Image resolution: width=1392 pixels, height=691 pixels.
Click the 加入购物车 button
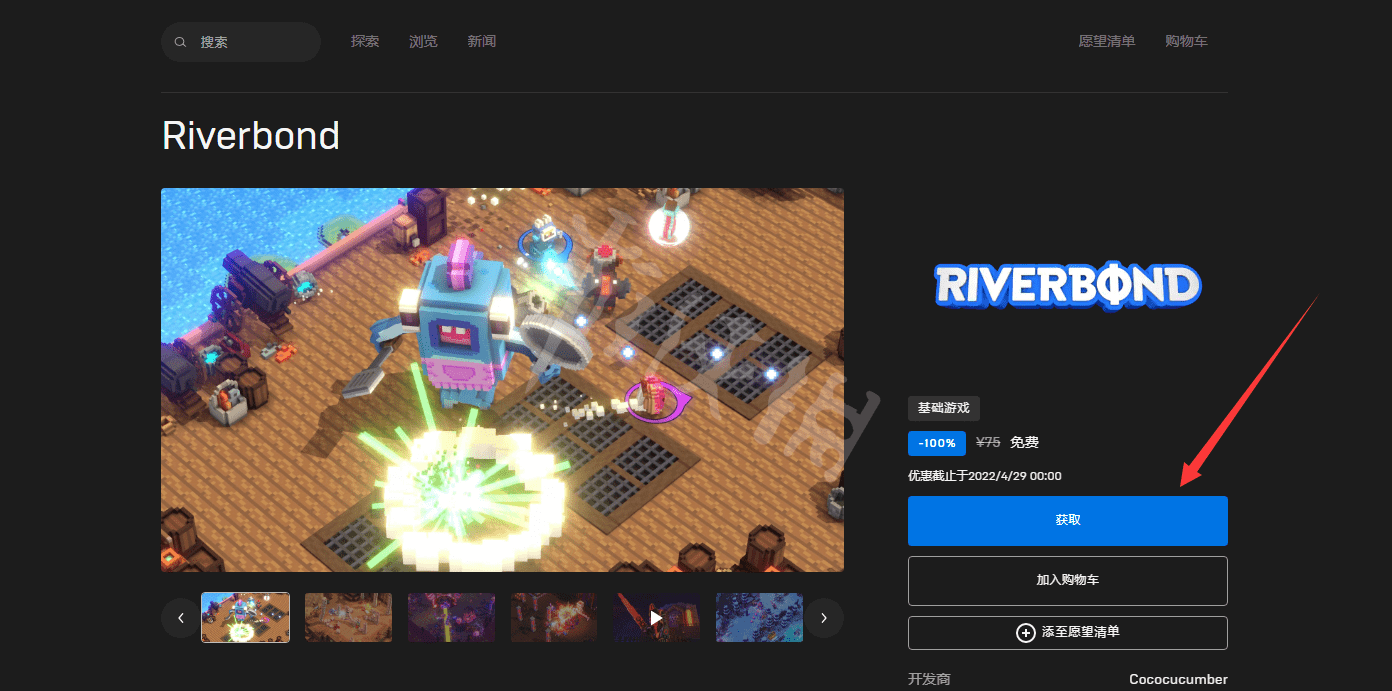tap(1068, 580)
